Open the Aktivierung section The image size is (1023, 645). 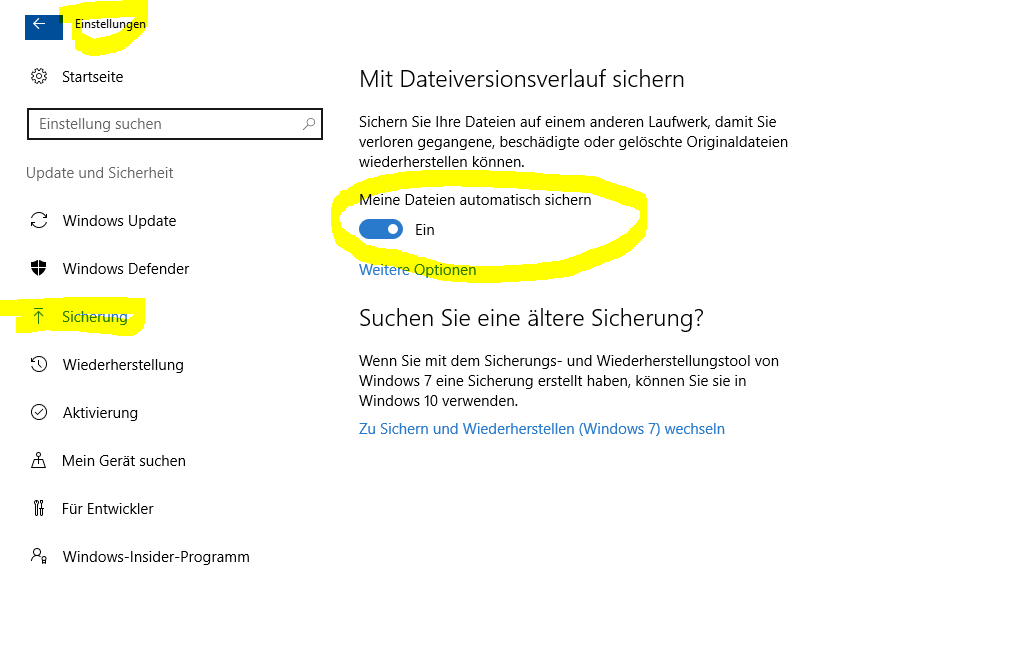[x=100, y=413]
